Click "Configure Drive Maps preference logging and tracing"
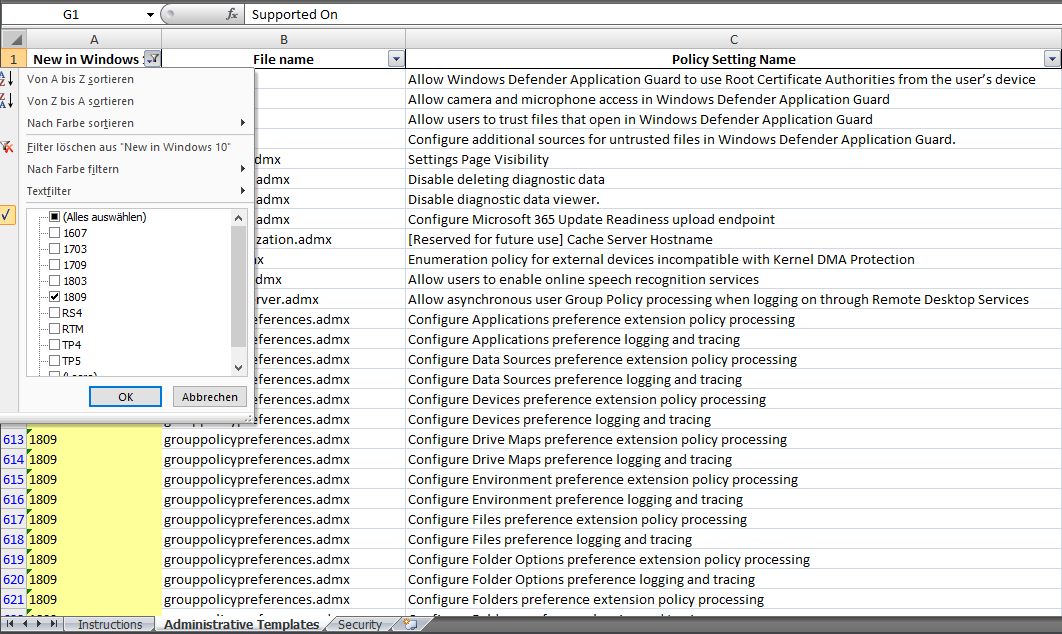 pyautogui.click(x=734, y=459)
